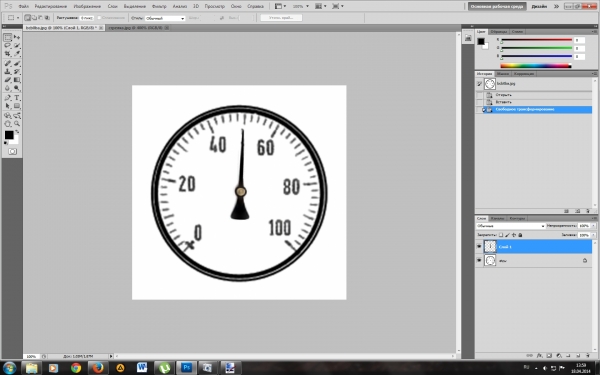The image size is (600, 375).
Task: Select the Move tool
Action: tap(17, 37)
